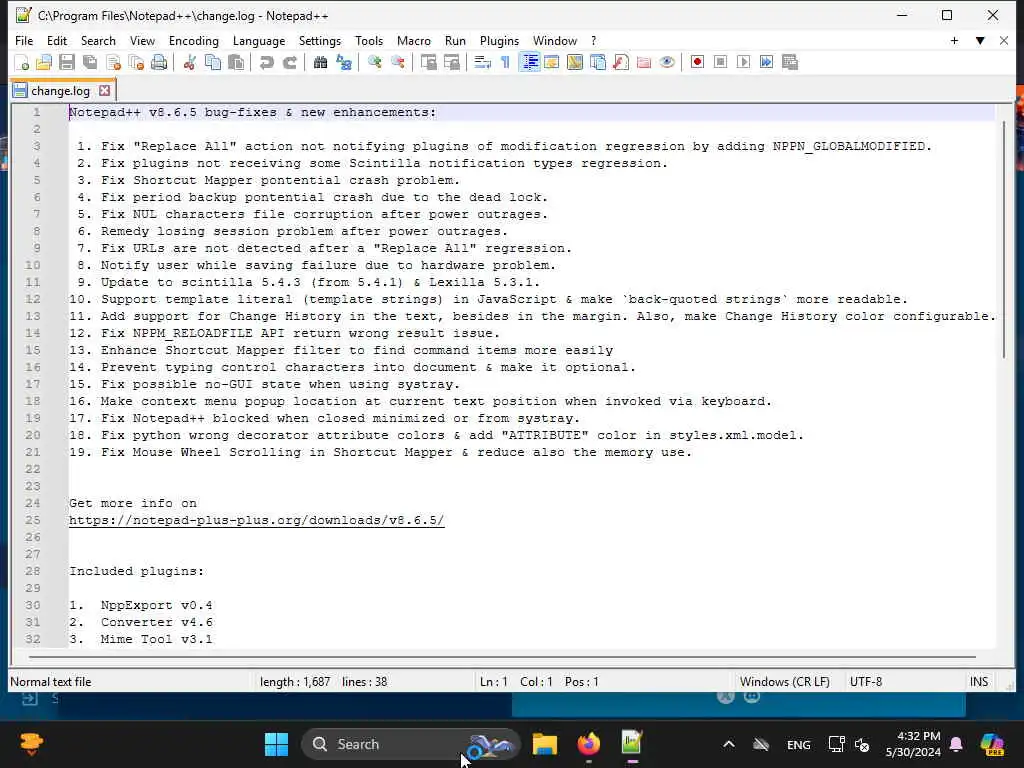The image size is (1024, 768).
Task: Open Firefox from the taskbar
Action: (x=589, y=744)
